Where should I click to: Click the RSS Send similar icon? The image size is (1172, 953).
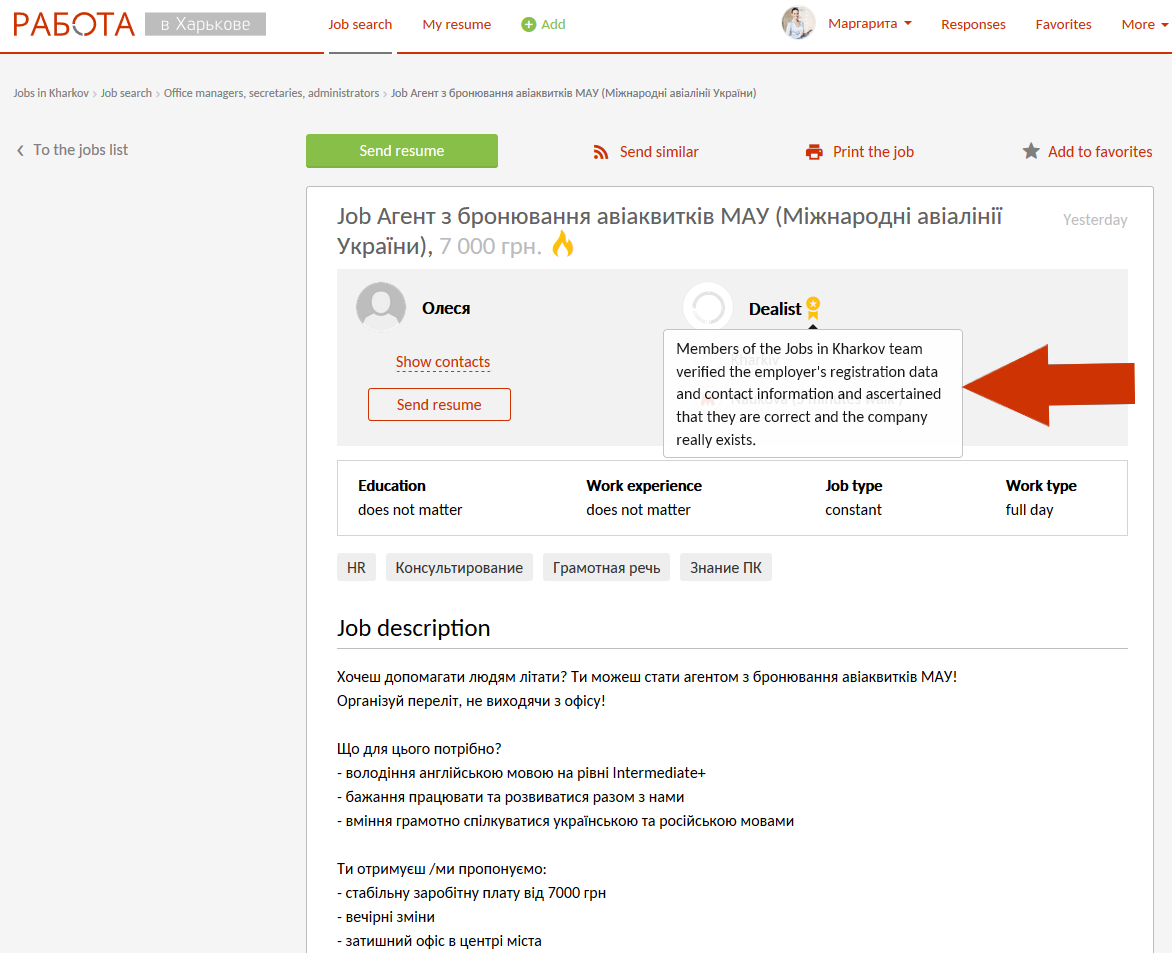click(x=601, y=152)
